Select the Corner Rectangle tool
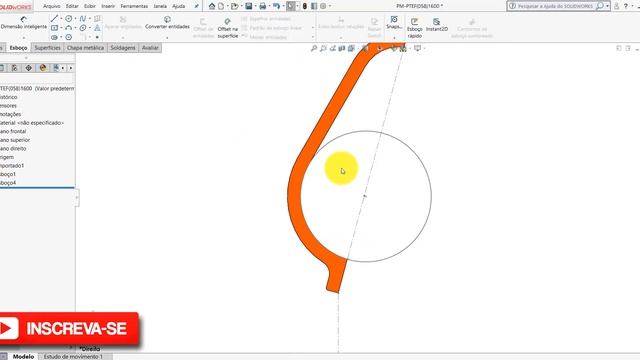Image resolution: width=640 pixels, height=360 pixels. pyautogui.click(x=54, y=28)
